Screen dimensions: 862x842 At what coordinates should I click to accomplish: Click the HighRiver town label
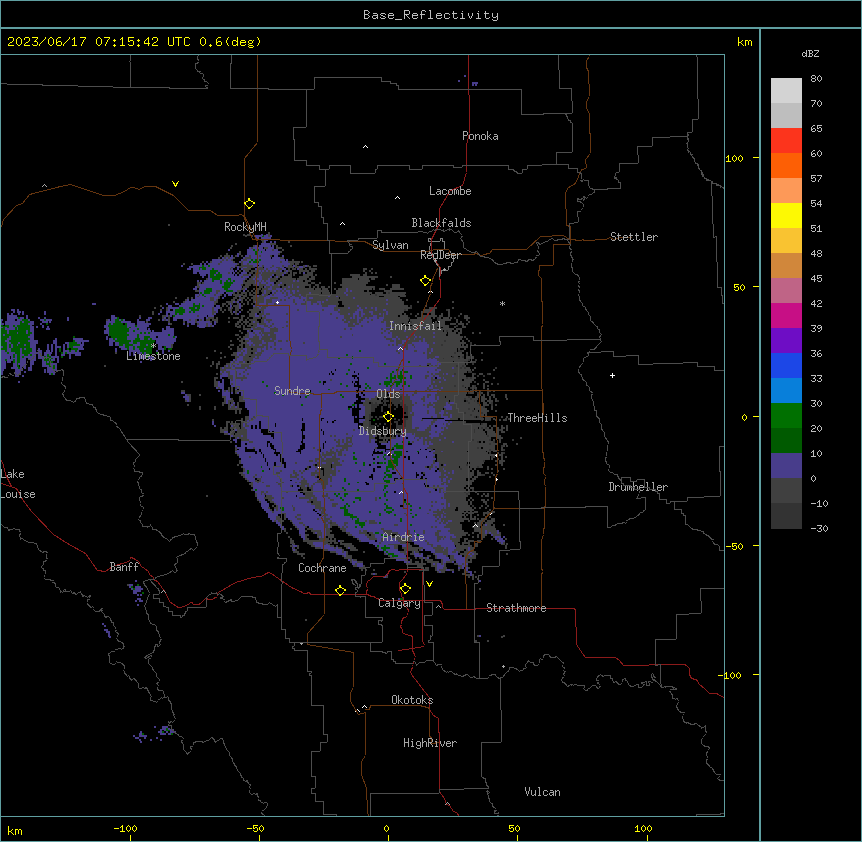click(x=430, y=743)
